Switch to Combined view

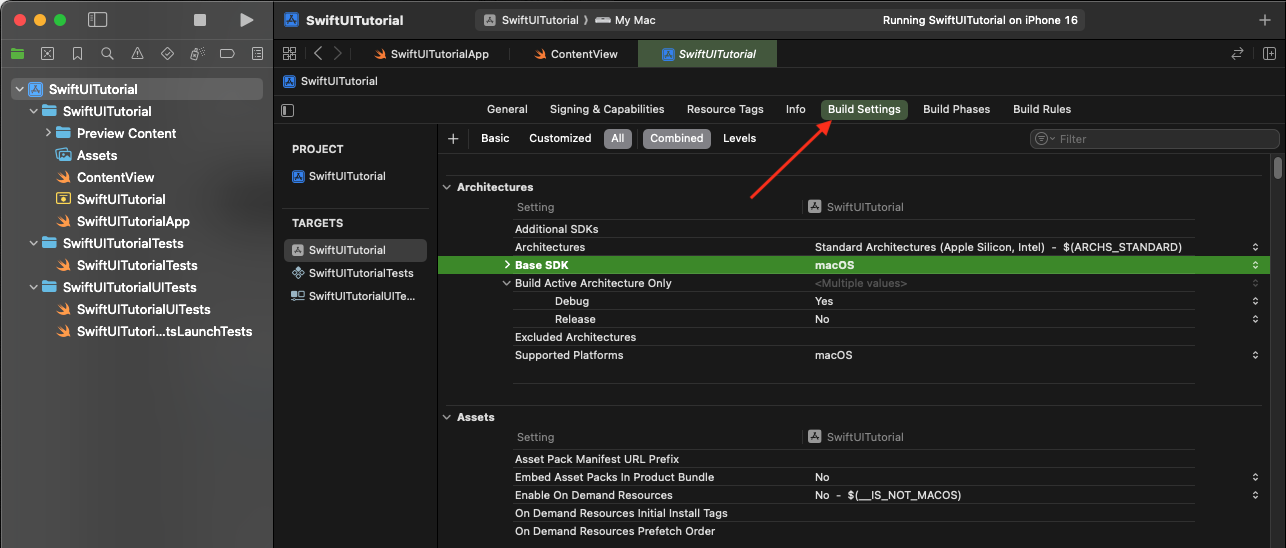[x=677, y=138]
